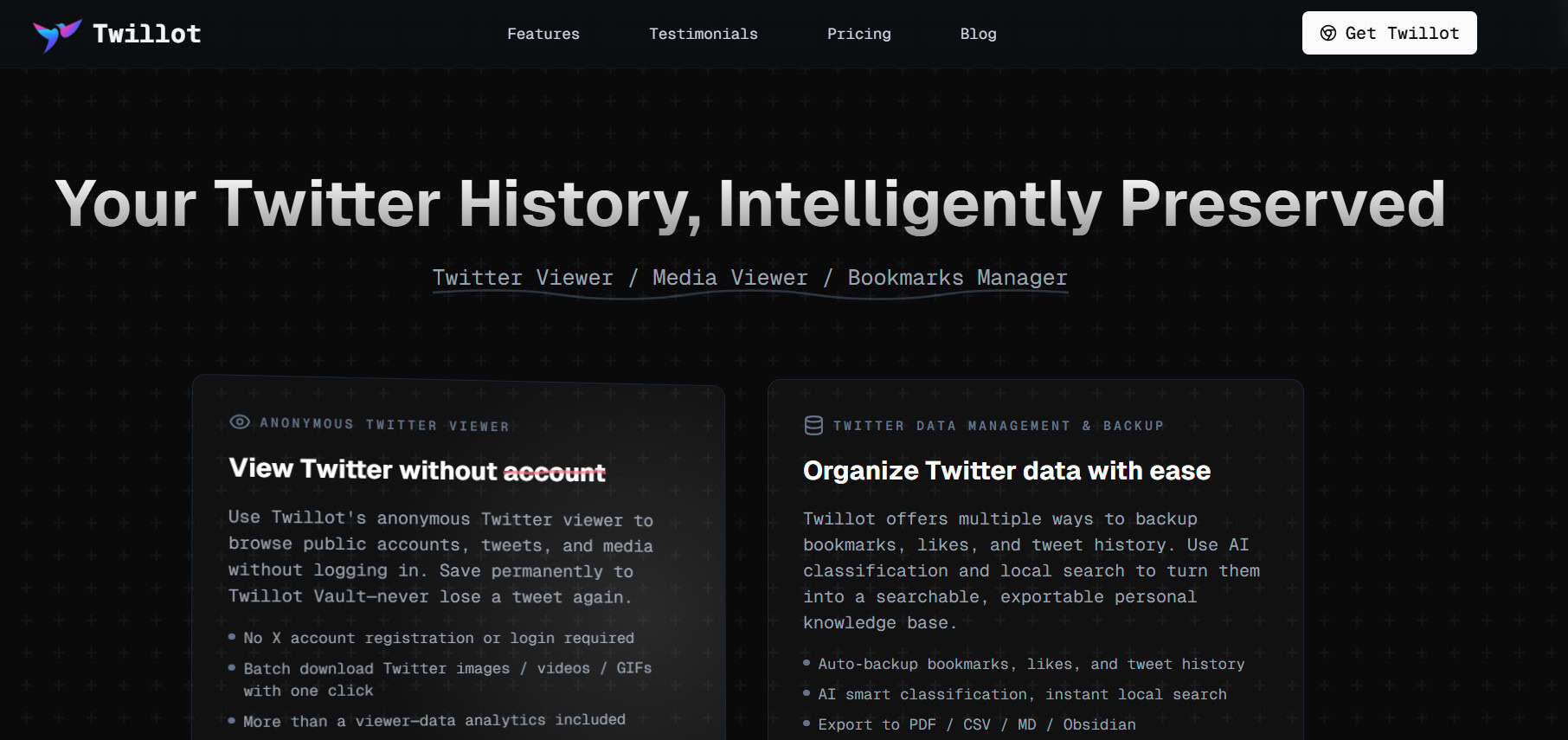Image resolution: width=1568 pixels, height=740 pixels.
Task: Click the bullet beside AI smart classification
Action: click(x=806, y=692)
